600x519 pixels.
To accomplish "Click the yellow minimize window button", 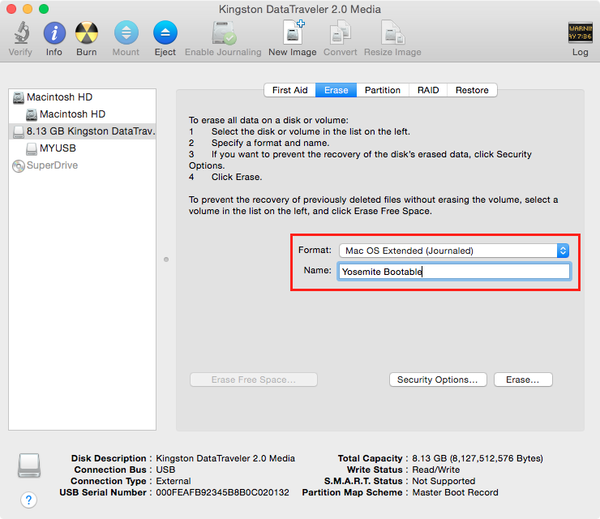I will click(28, 9).
